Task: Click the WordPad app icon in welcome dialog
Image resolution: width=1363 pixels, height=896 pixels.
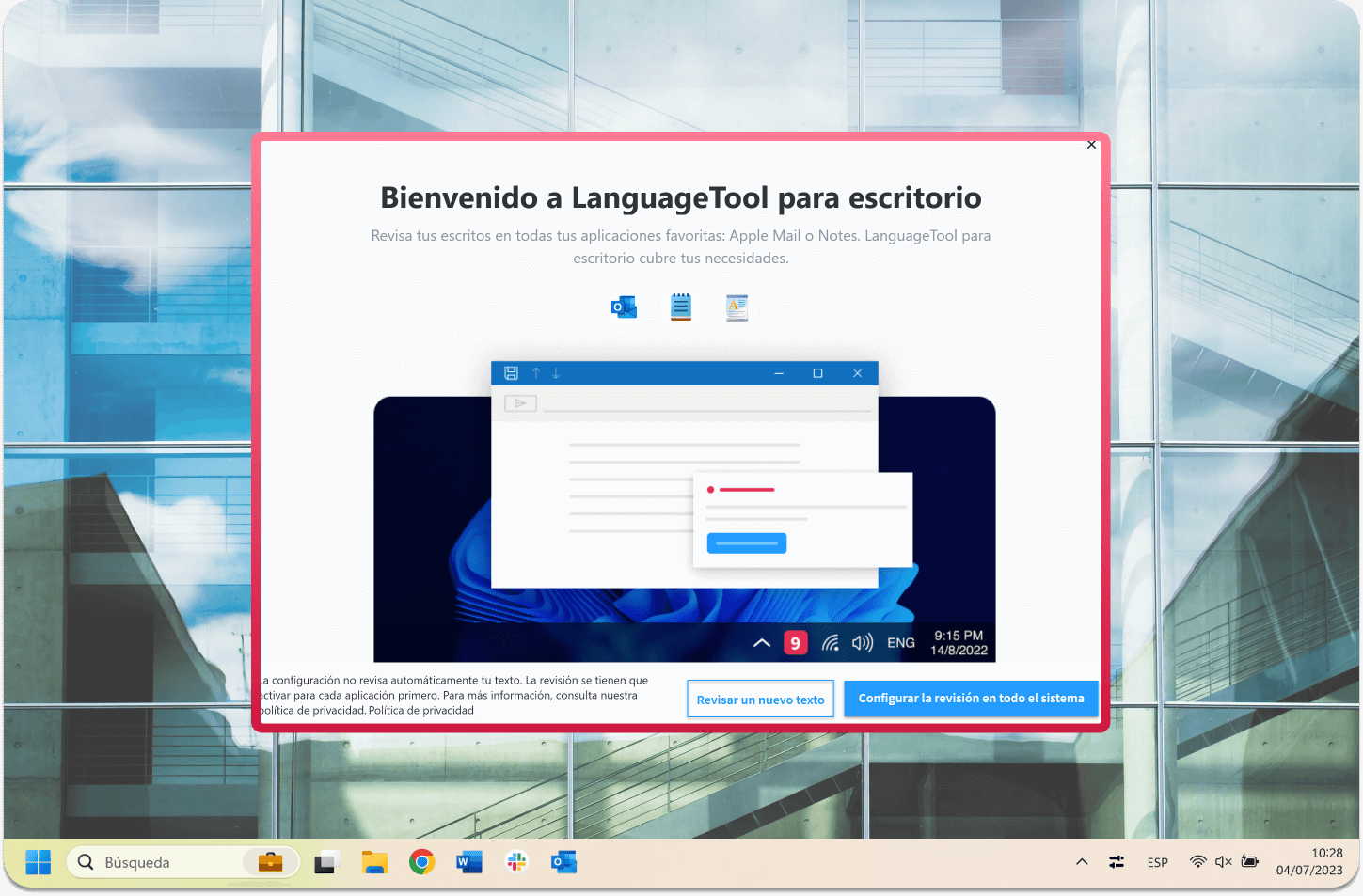Action: tap(737, 307)
